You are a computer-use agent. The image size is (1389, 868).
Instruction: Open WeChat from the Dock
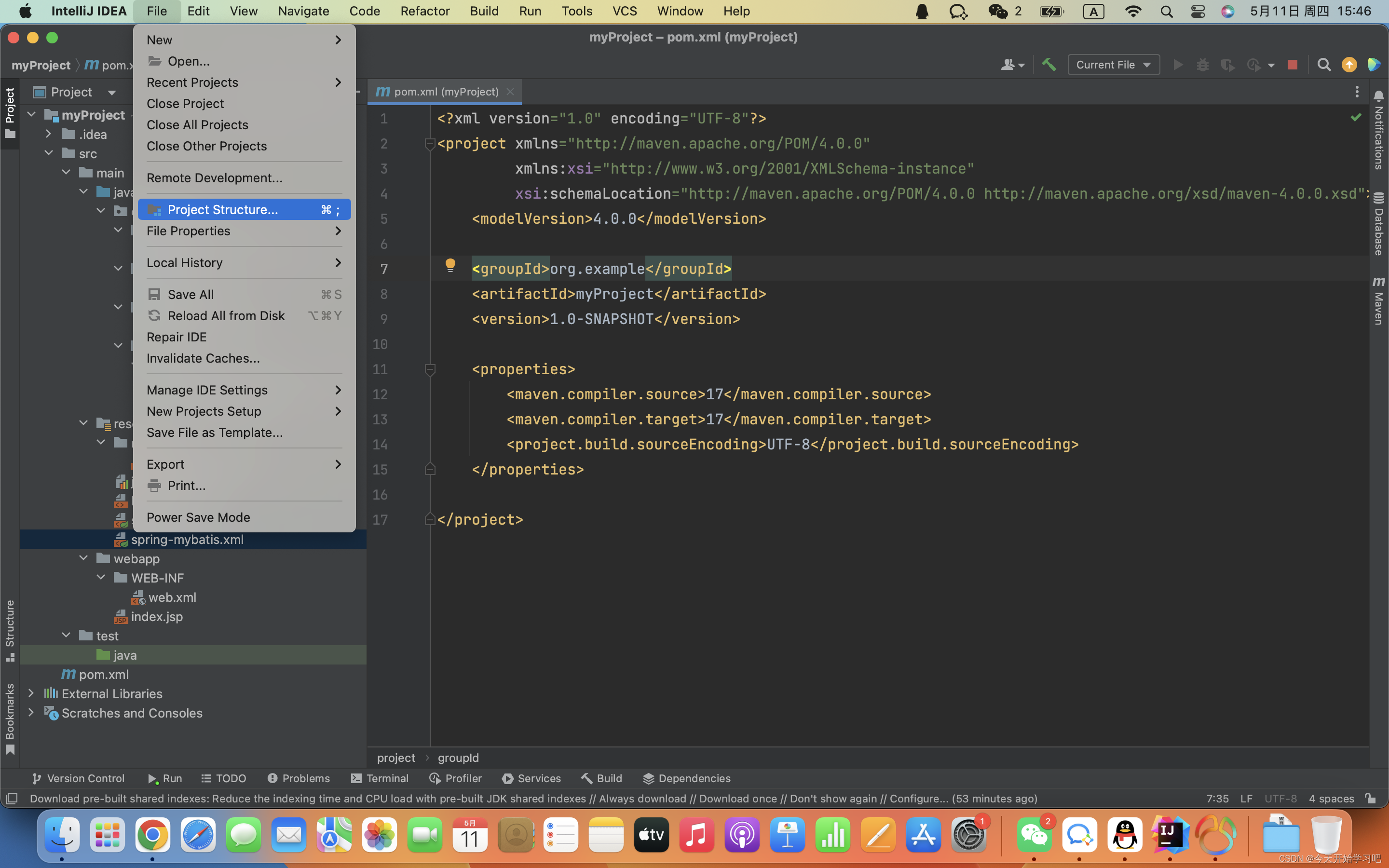[1035, 835]
